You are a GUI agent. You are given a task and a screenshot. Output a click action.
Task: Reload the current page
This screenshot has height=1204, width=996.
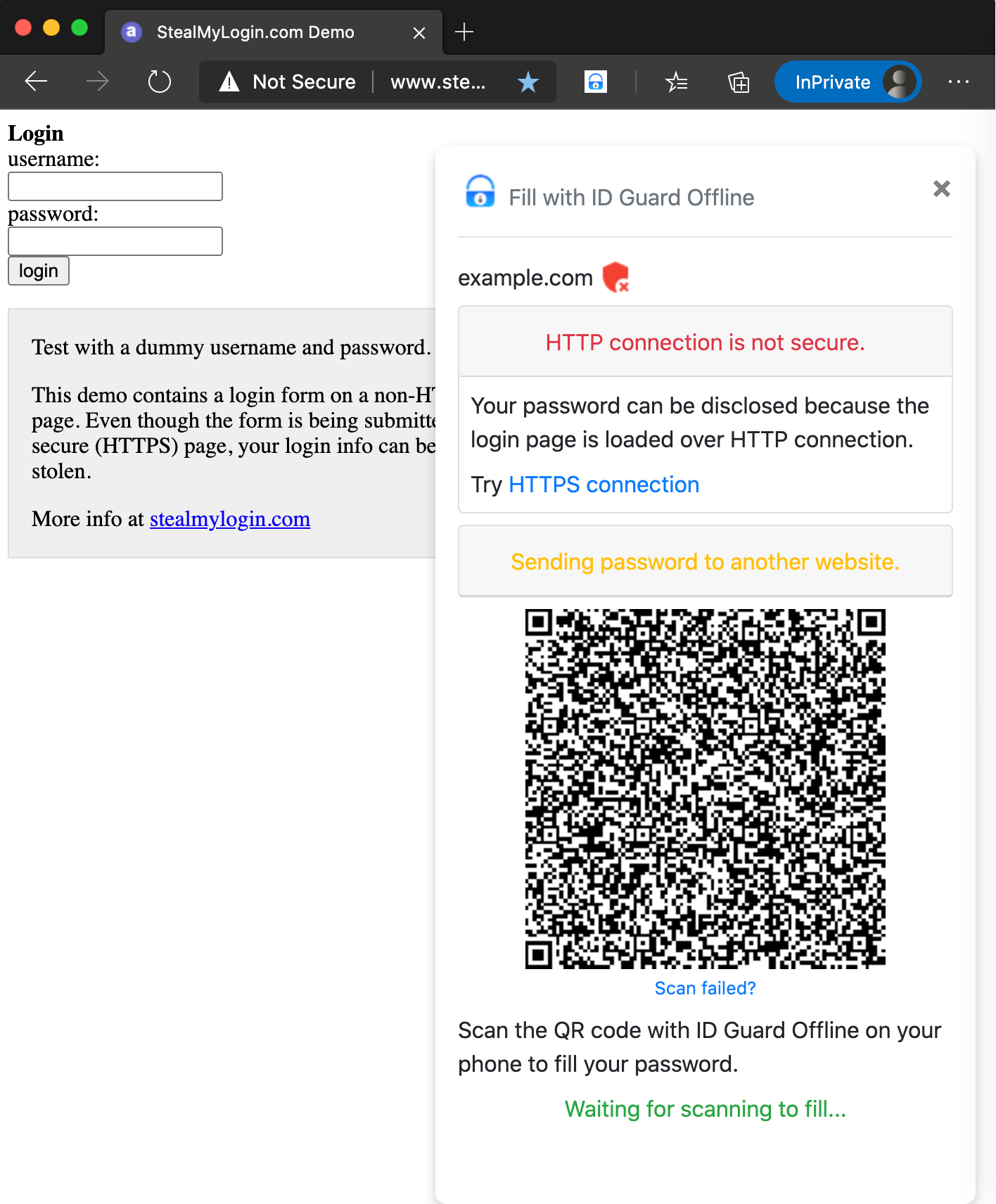tap(160, 82)
